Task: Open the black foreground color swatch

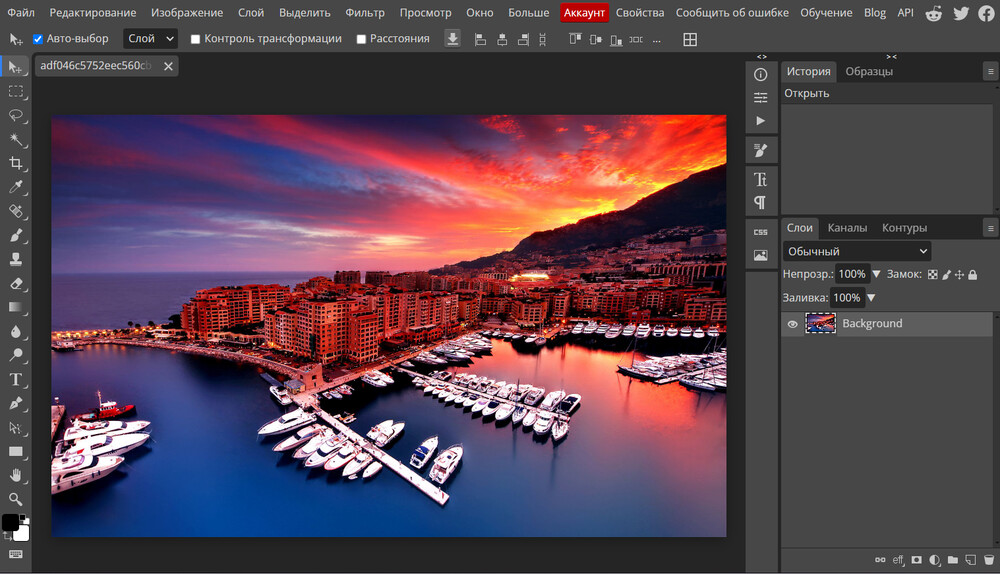Action: (x=10, y=522)
